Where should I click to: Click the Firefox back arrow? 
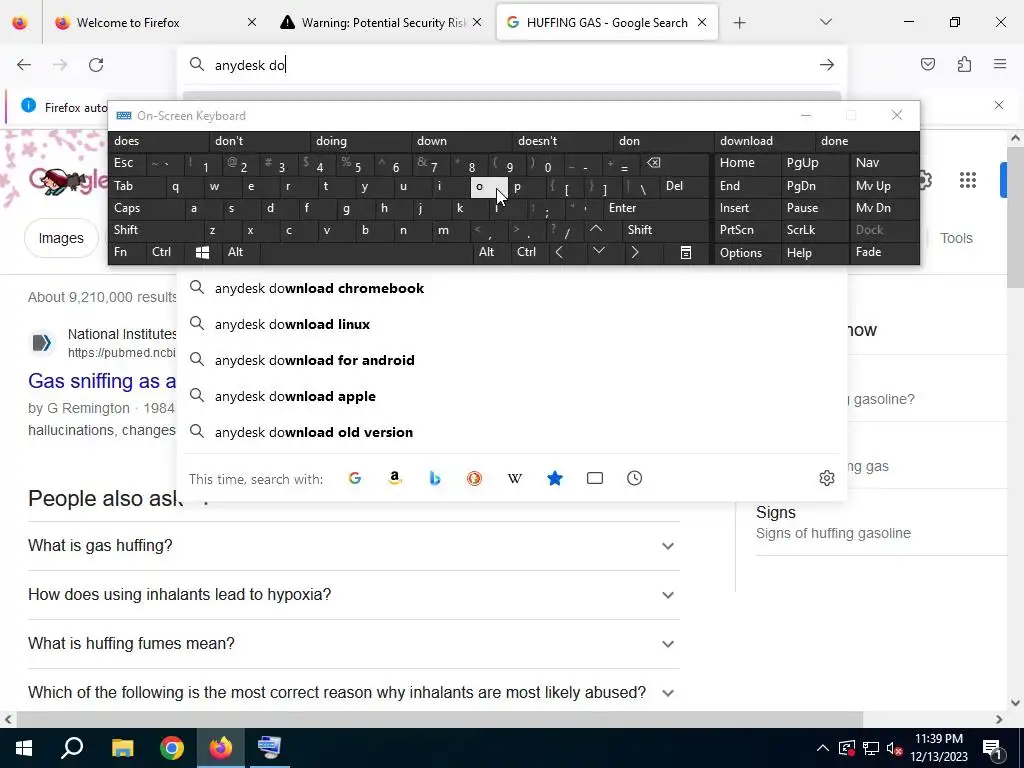(x=24, y=65)
